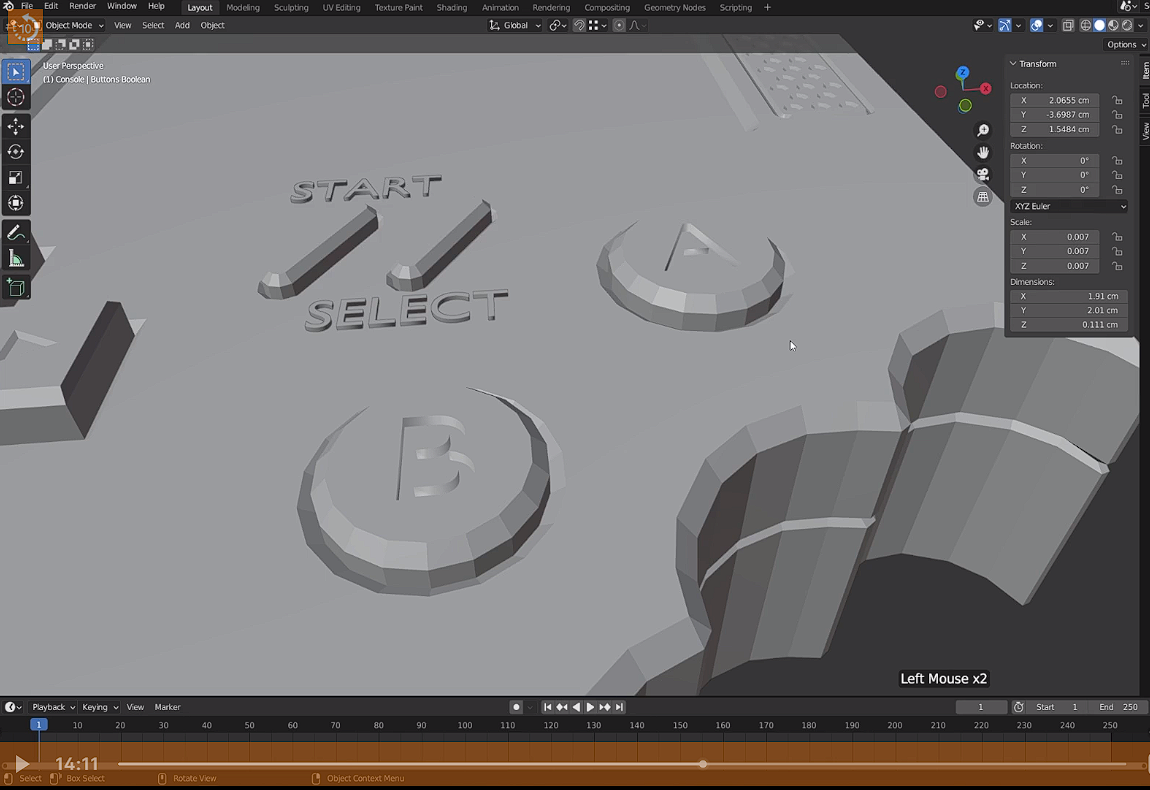Click the Location X value field
The width and height of the screenshot is (1150, 790).
[1054, 100]
